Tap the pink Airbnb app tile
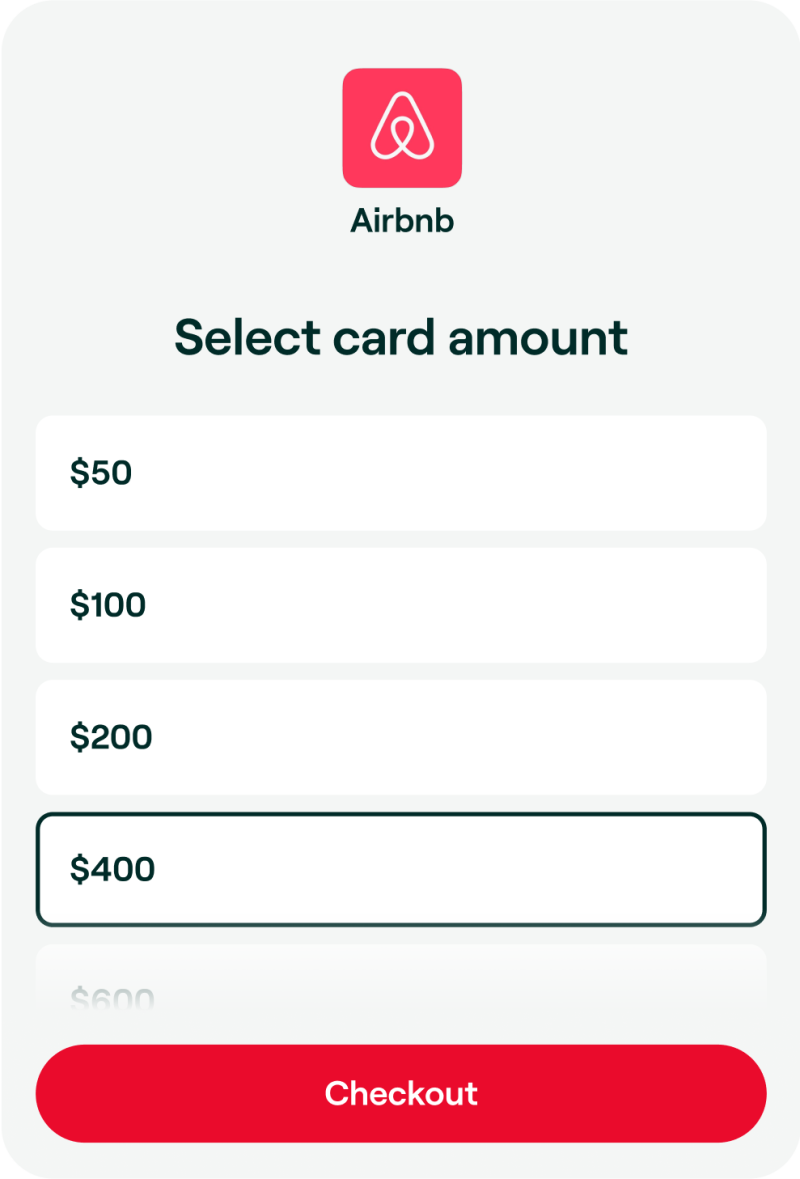Screen dimensions: 800x1179 402,128
